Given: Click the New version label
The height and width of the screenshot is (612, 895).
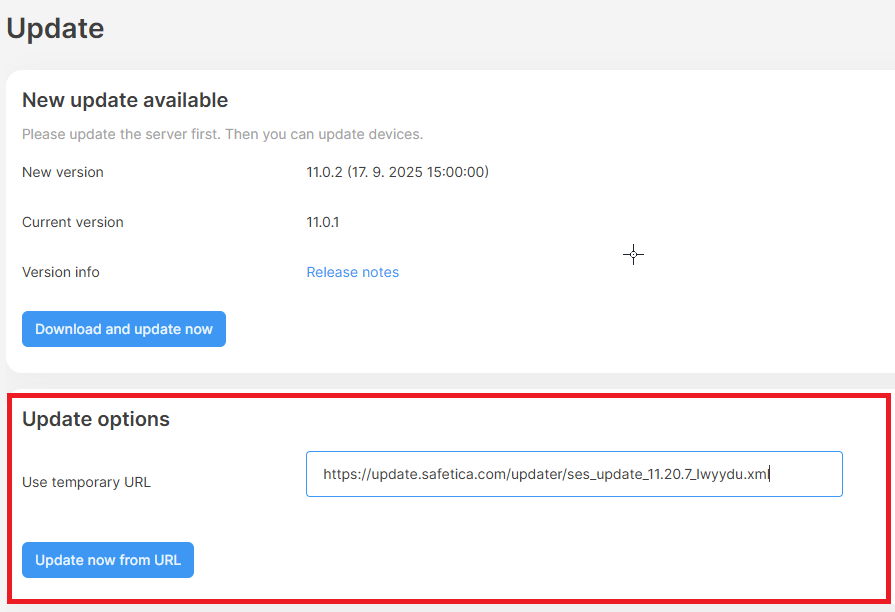Looking at the screenshot, I should pos(63,172).
